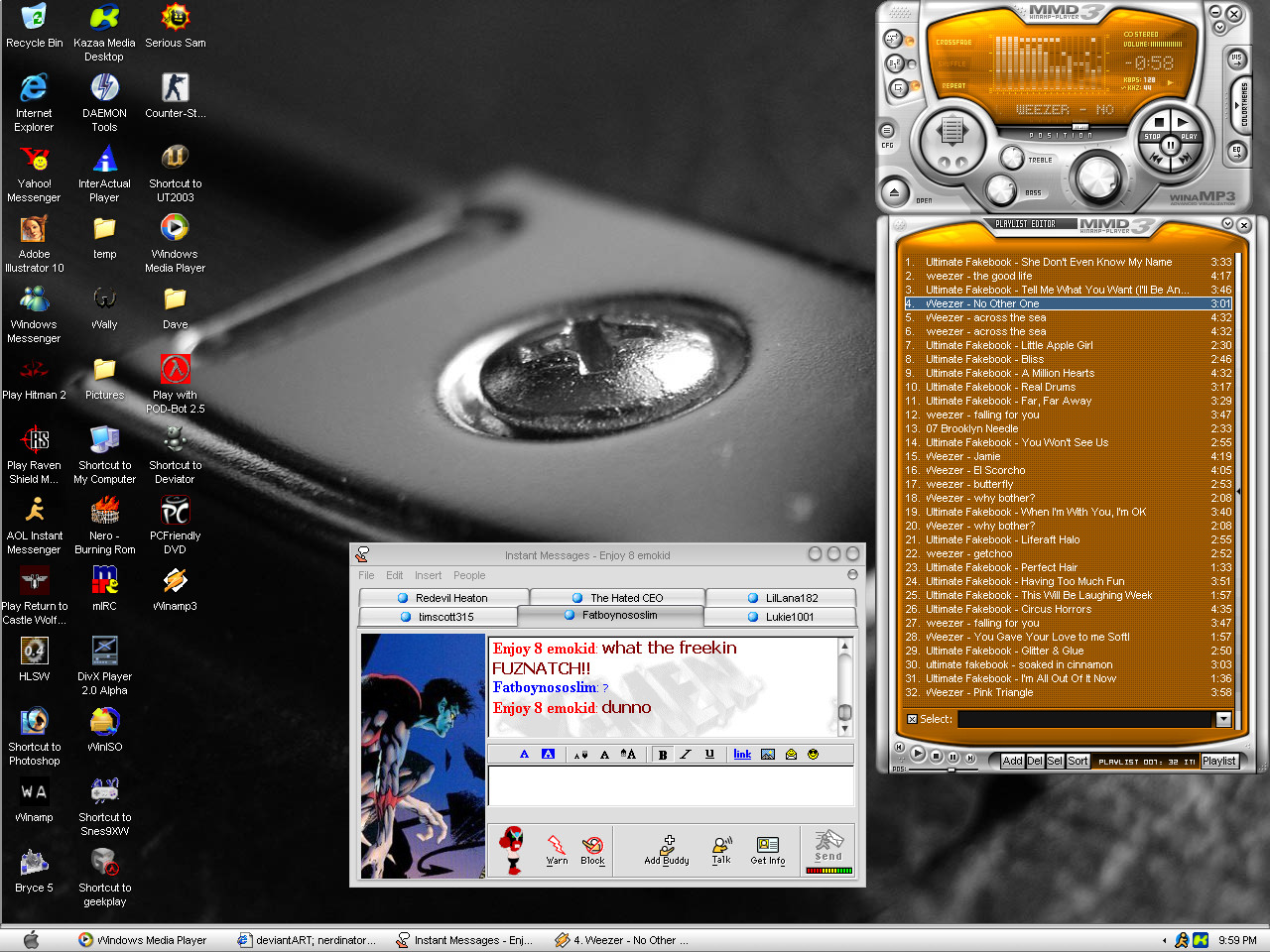Change the text color with blue A
Image resolution: width=1270 pixels, height=952 pixels.
pyautogui.click(x=524, y=755)
